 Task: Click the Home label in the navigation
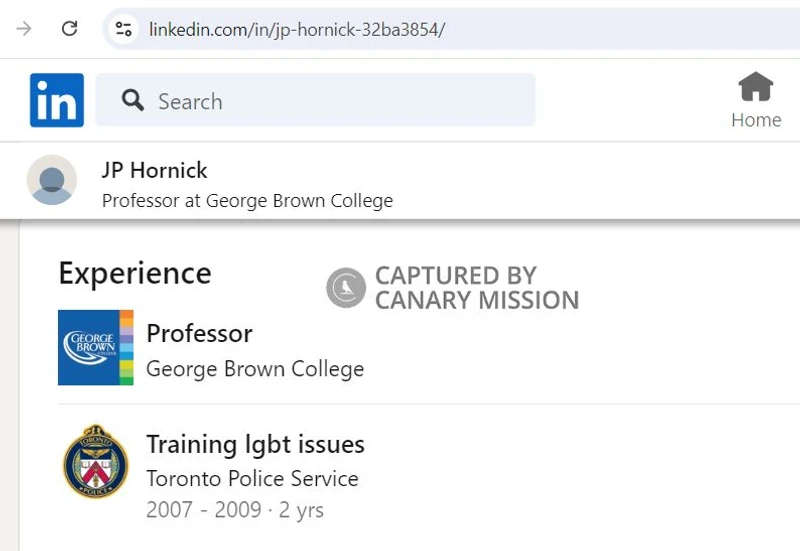click(x=756, y=120)
